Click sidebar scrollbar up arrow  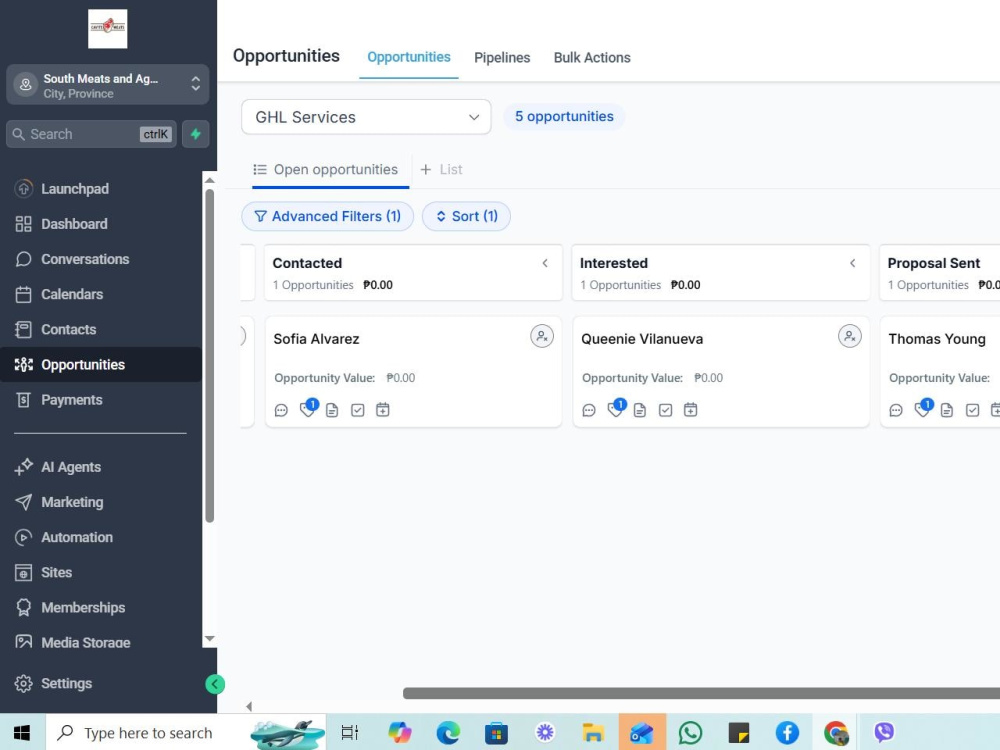[210, 180]
